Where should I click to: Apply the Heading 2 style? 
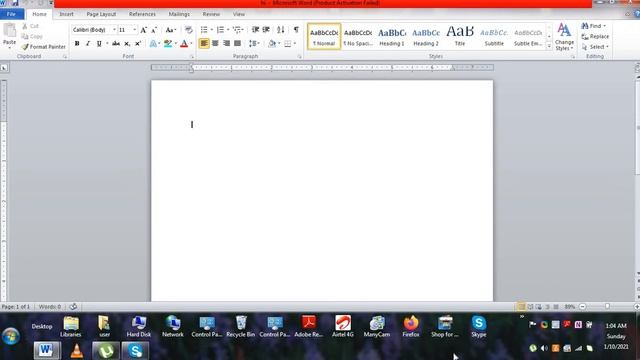pos(426,37)
